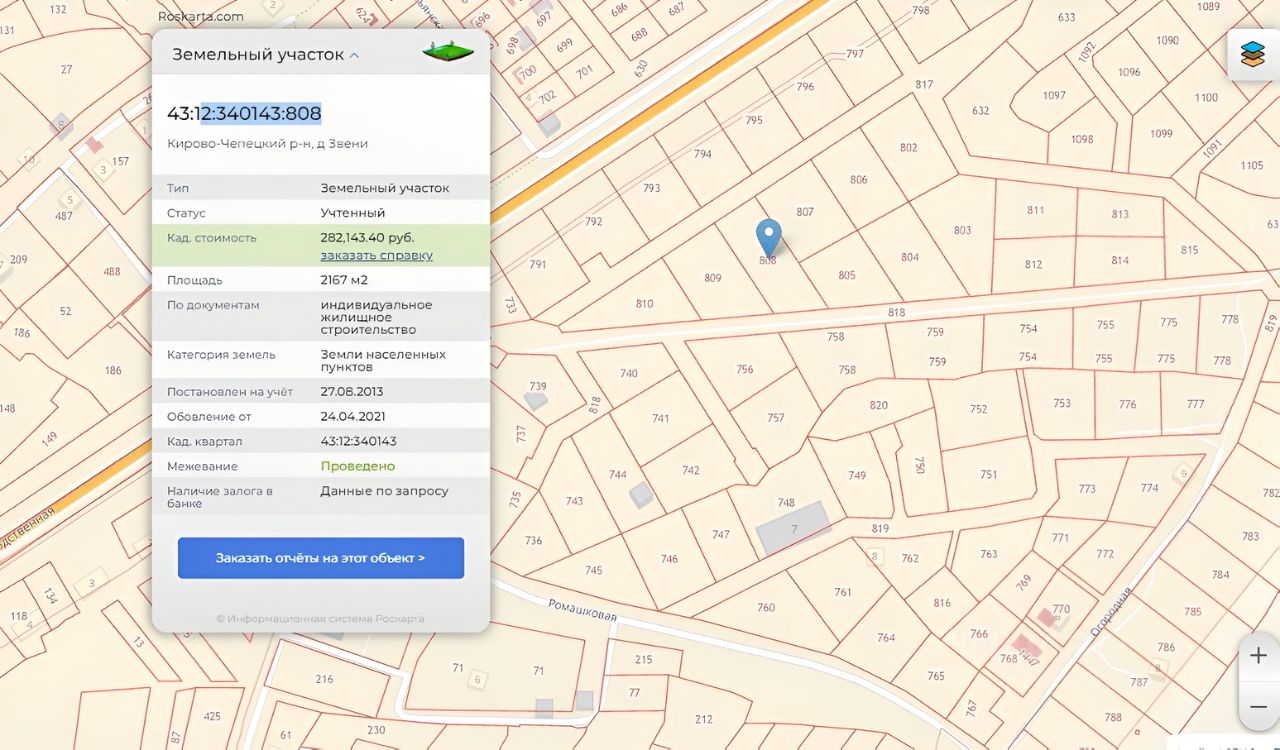This screenshot has width=1280, height=750.
Task: Click the gray building numbered 7
Action: coord(793,527)
